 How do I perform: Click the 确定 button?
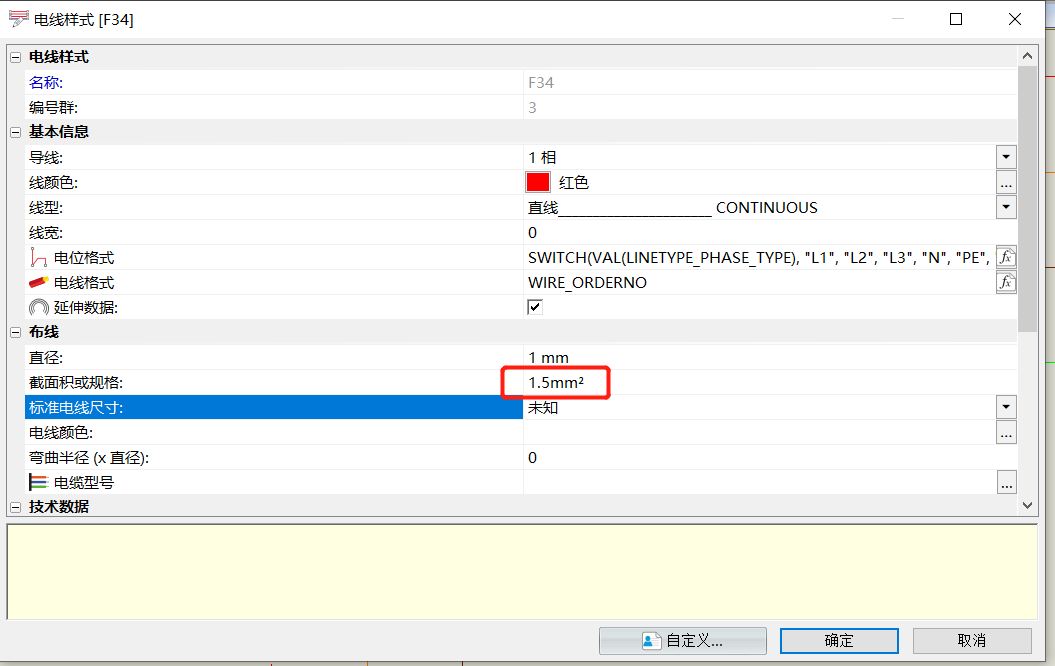839,641
